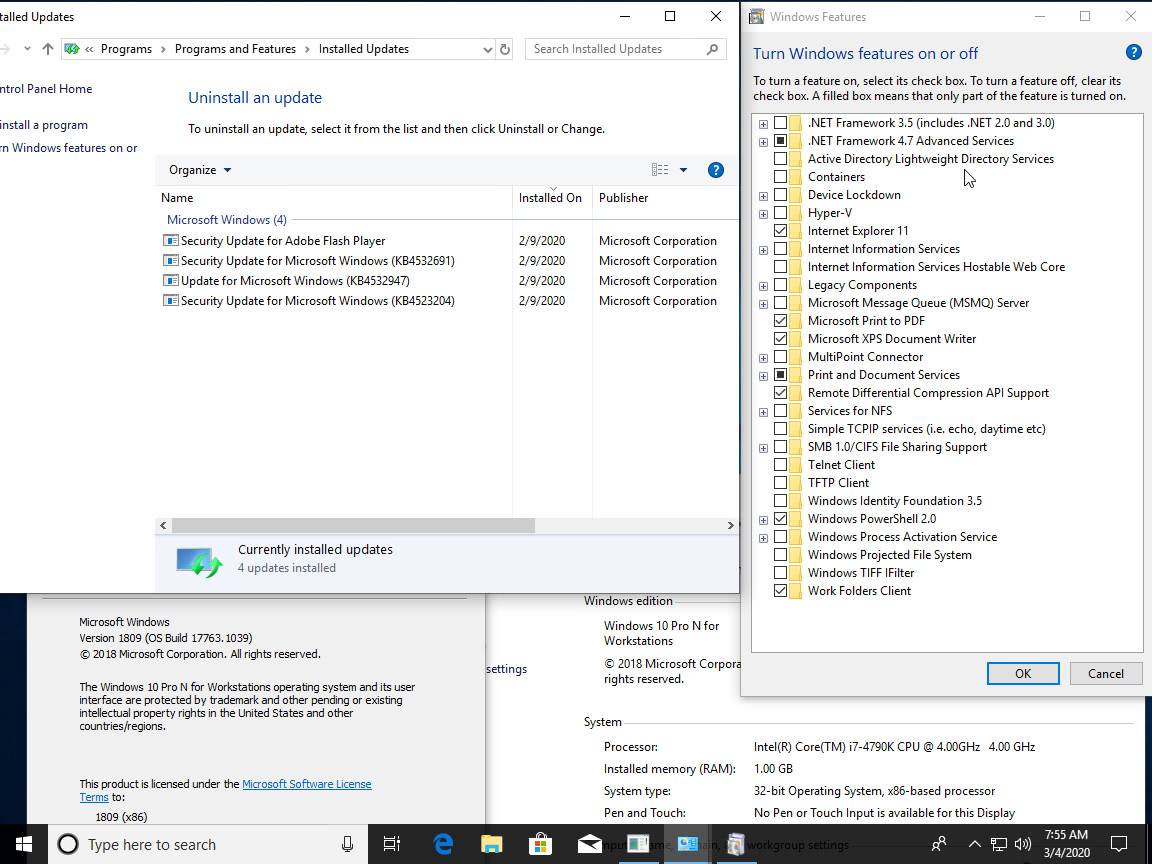Click the Installed Updates breadcrumb
This screenshot has width=1152, height=864.
click(x=364, y=49)
